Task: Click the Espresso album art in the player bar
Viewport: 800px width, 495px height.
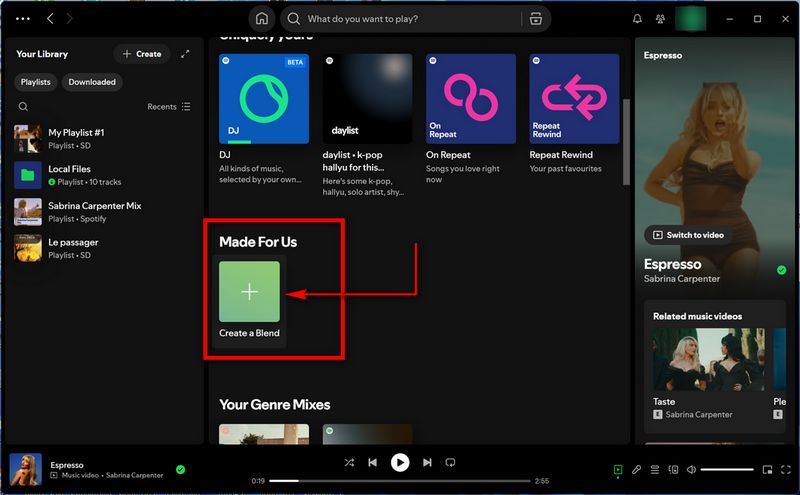Action: tap(26, 469)
